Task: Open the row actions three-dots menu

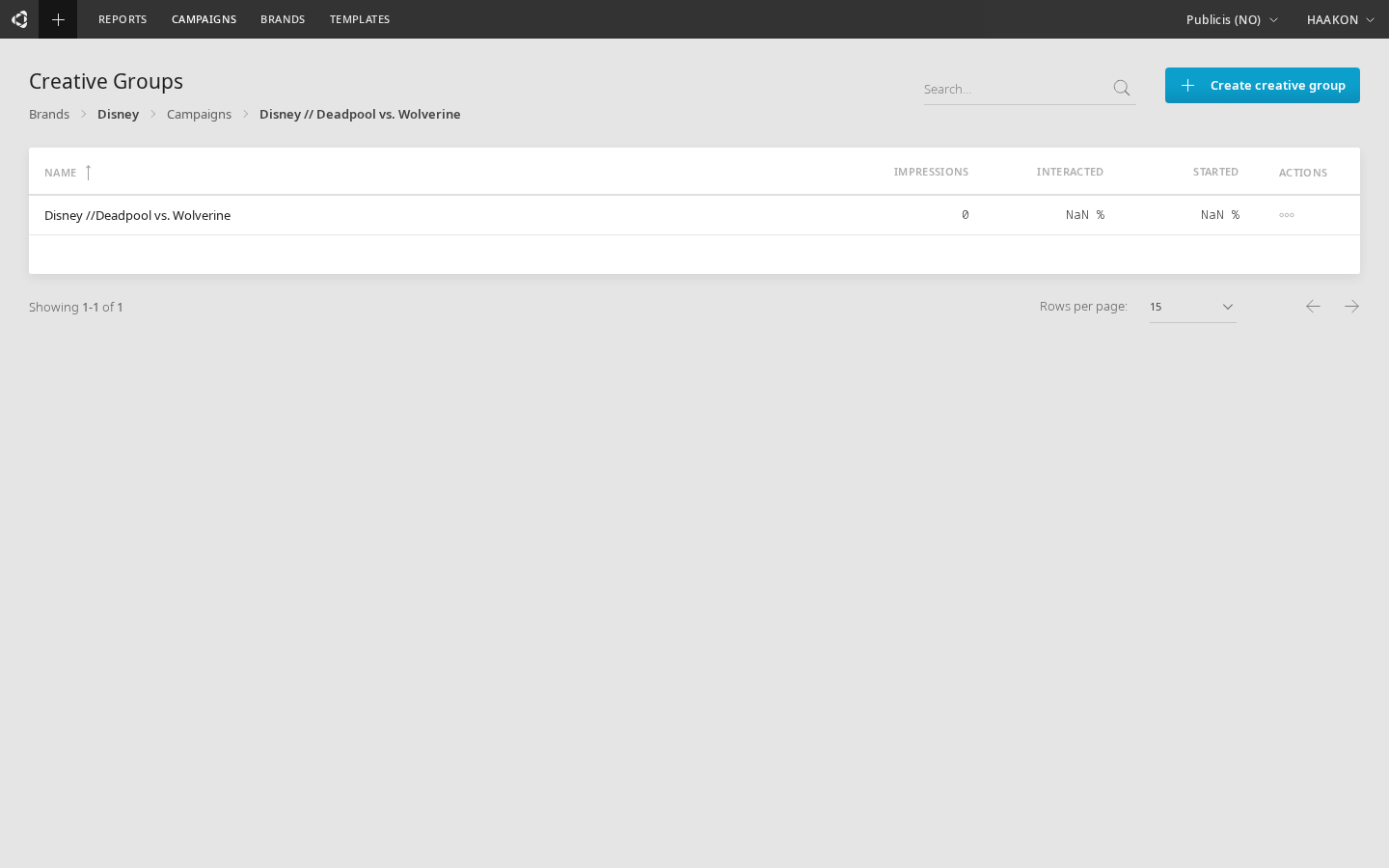Action: click(1287, 215)
